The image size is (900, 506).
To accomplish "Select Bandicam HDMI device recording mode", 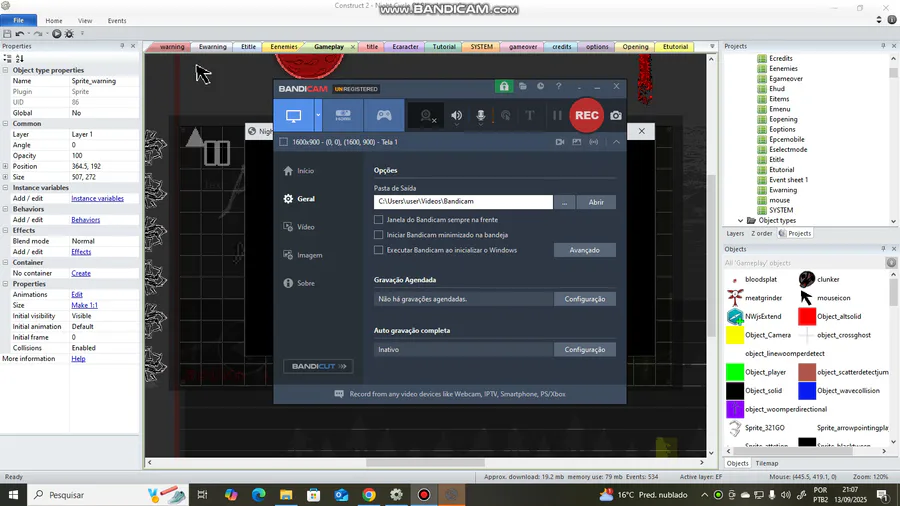I will click(x=343, y=115).
